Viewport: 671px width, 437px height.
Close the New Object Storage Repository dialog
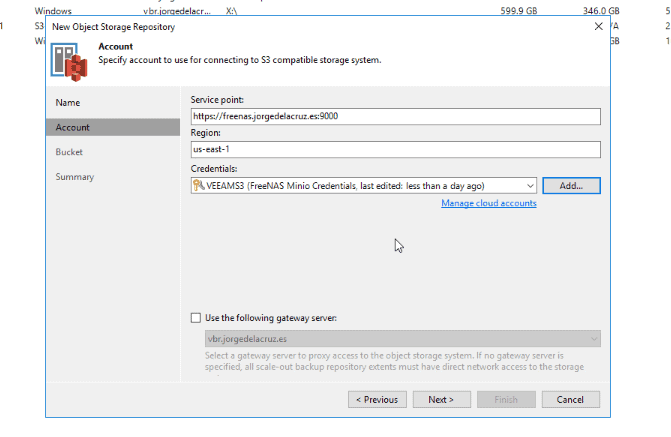coord(598,27)
